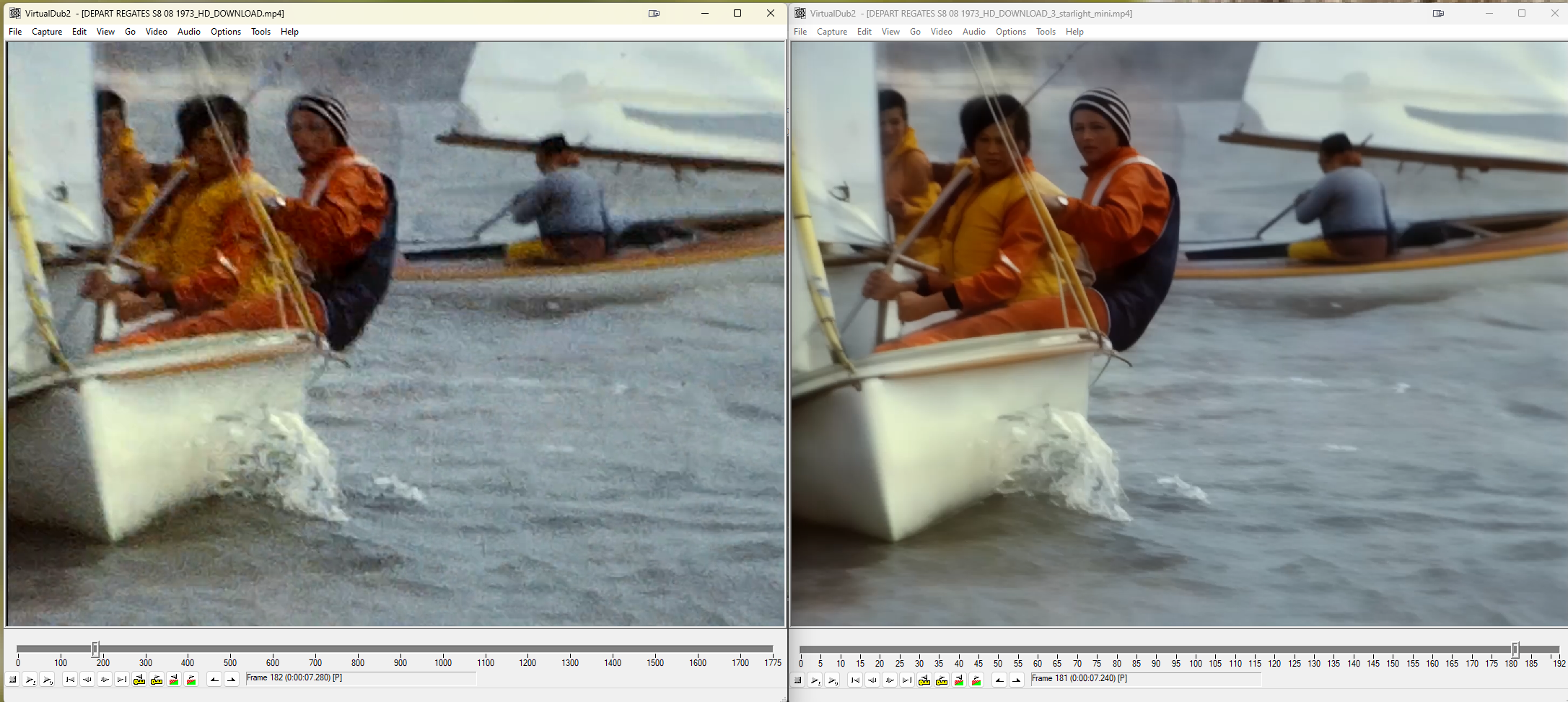
Task: Set the mark-out point in the right window
Action: coord(1017,680)
